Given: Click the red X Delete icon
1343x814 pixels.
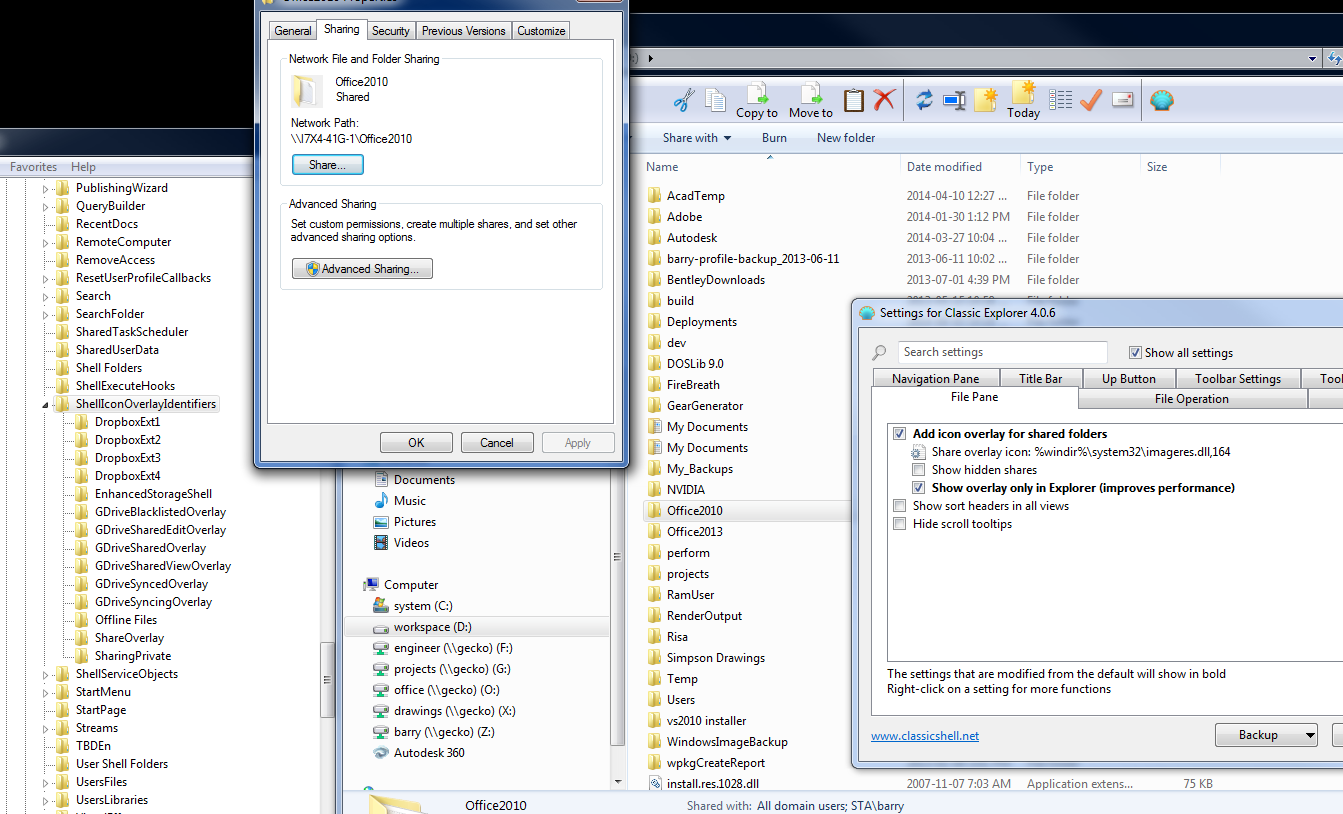Looking at the screenshot, I should [884, 100].
